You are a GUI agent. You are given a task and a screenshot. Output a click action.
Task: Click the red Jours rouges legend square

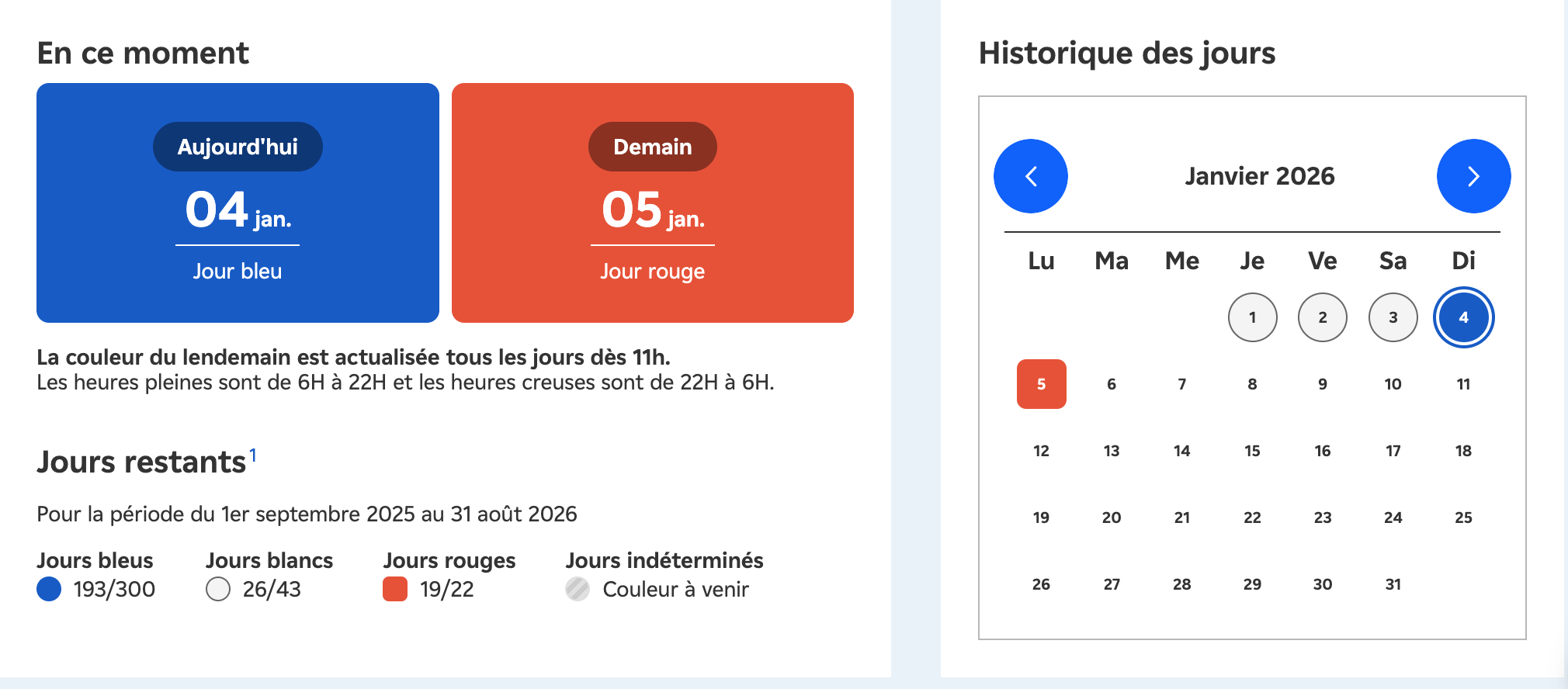point(397,590)
